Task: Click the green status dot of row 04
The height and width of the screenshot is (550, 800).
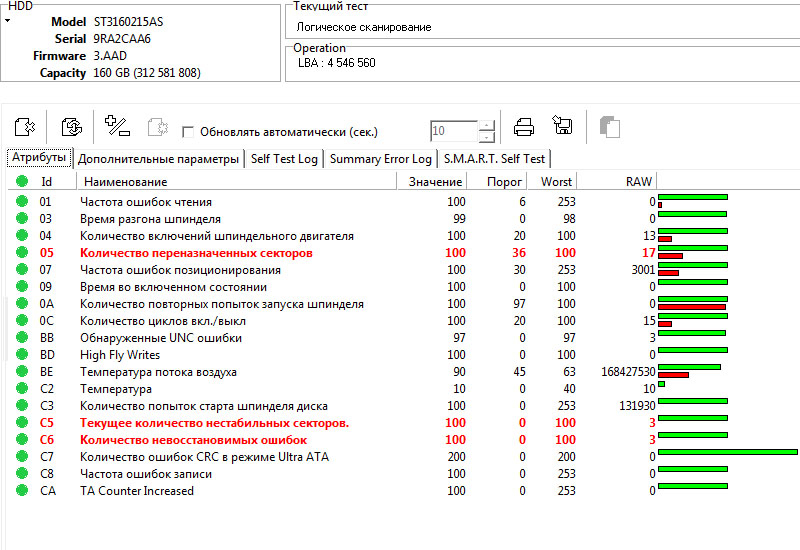Action: 21,235
